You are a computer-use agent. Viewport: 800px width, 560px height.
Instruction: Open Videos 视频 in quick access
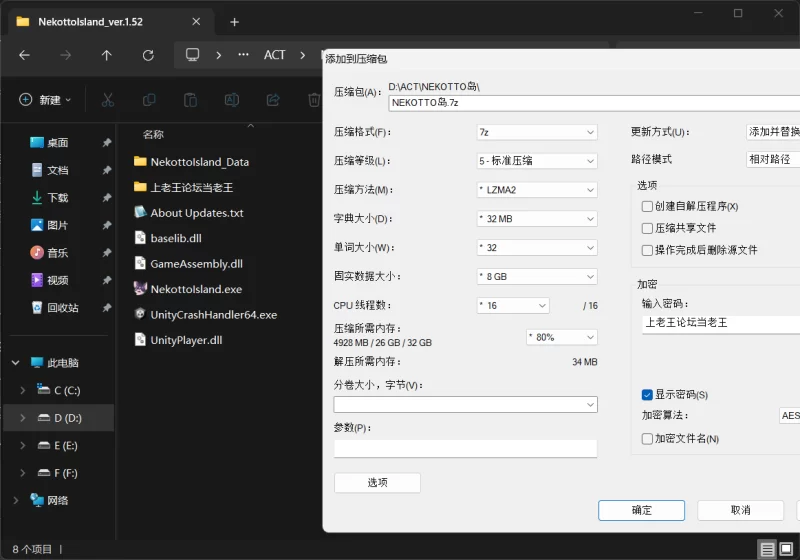[x=58, y=281]
